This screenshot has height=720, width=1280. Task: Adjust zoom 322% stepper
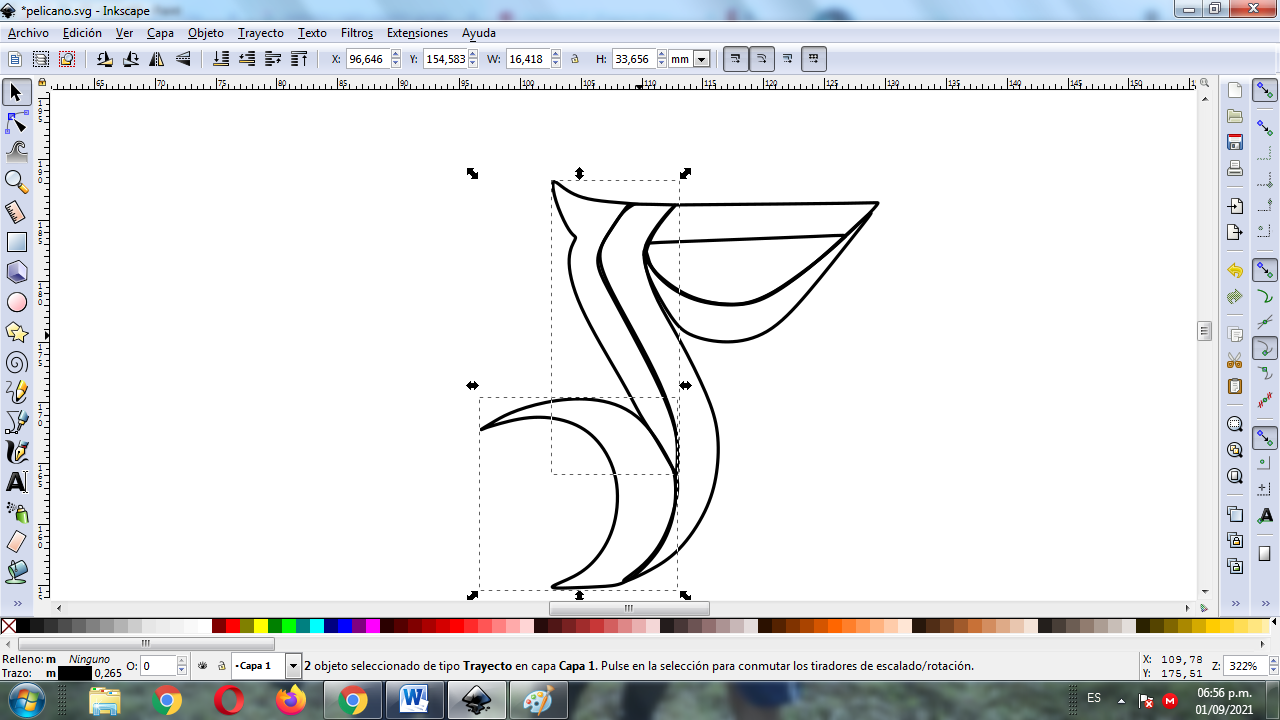point(1272,666)
